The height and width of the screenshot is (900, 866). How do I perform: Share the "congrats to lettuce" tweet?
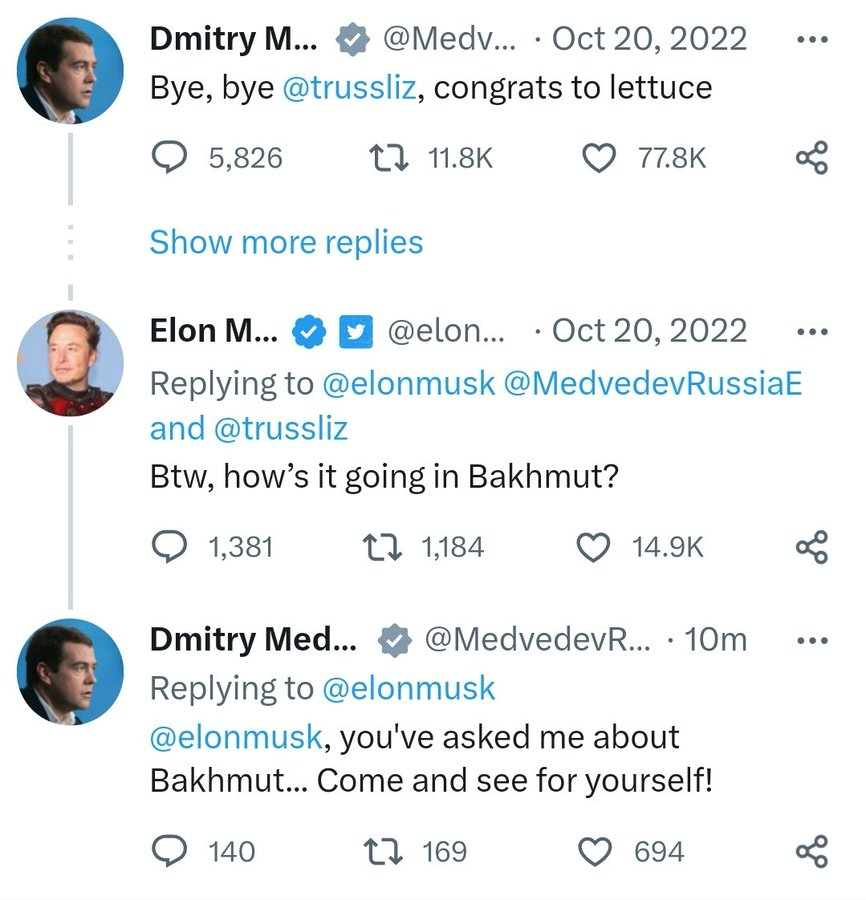[x=811, y=157]
